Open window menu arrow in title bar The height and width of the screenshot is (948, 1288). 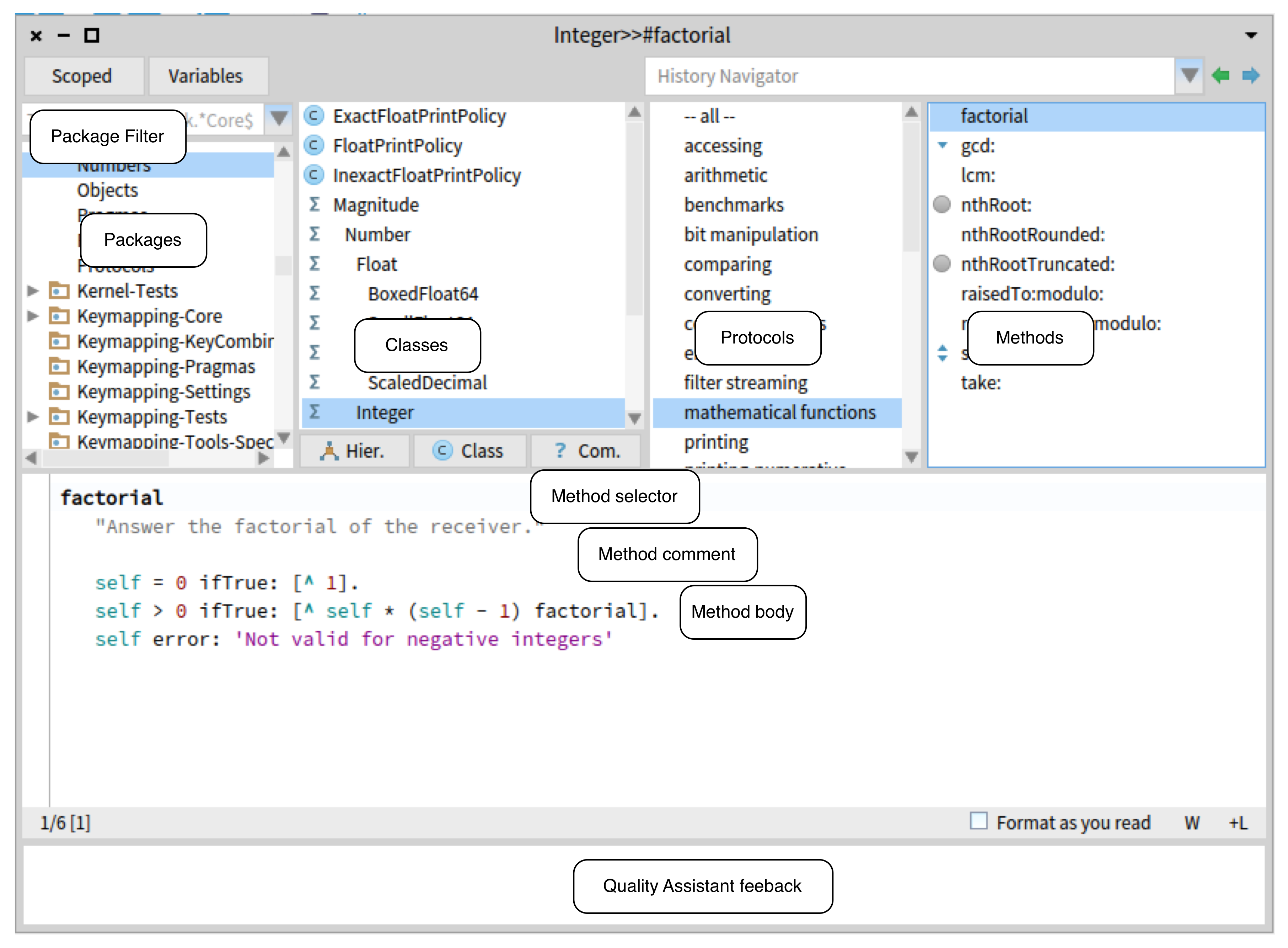coord(1251,36)
